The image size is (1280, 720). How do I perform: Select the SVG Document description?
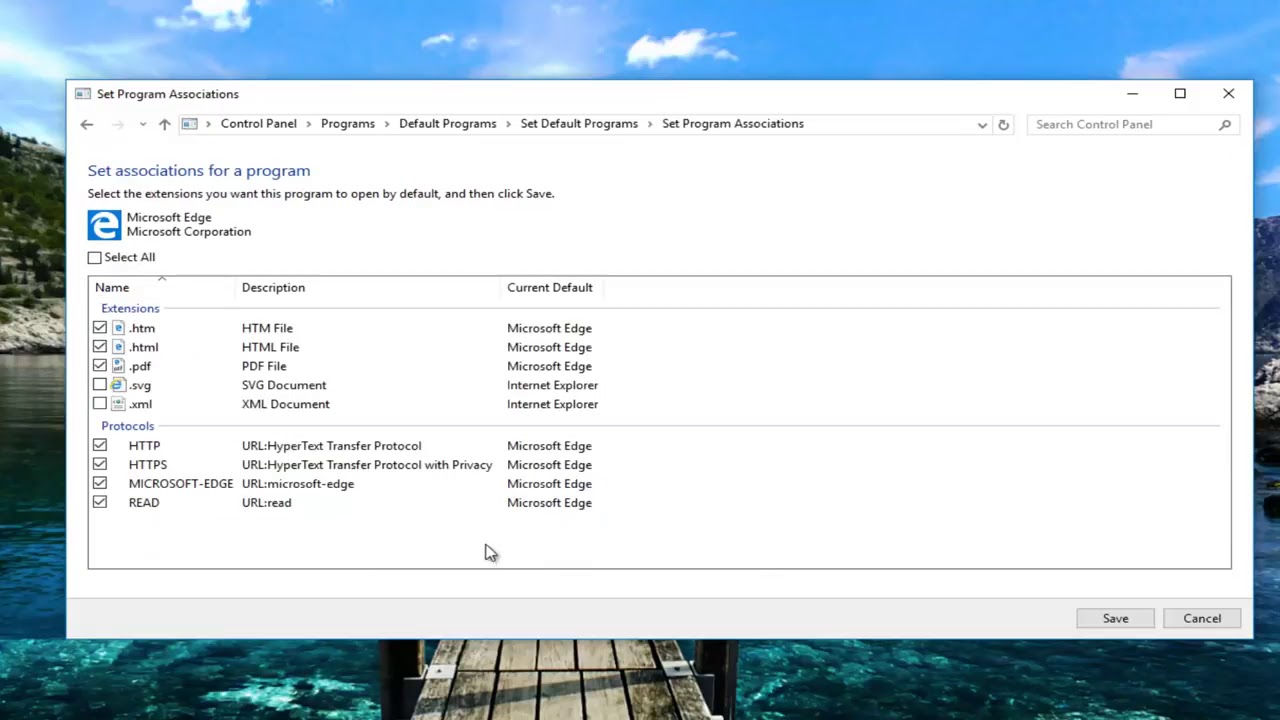tap(284, 385)
